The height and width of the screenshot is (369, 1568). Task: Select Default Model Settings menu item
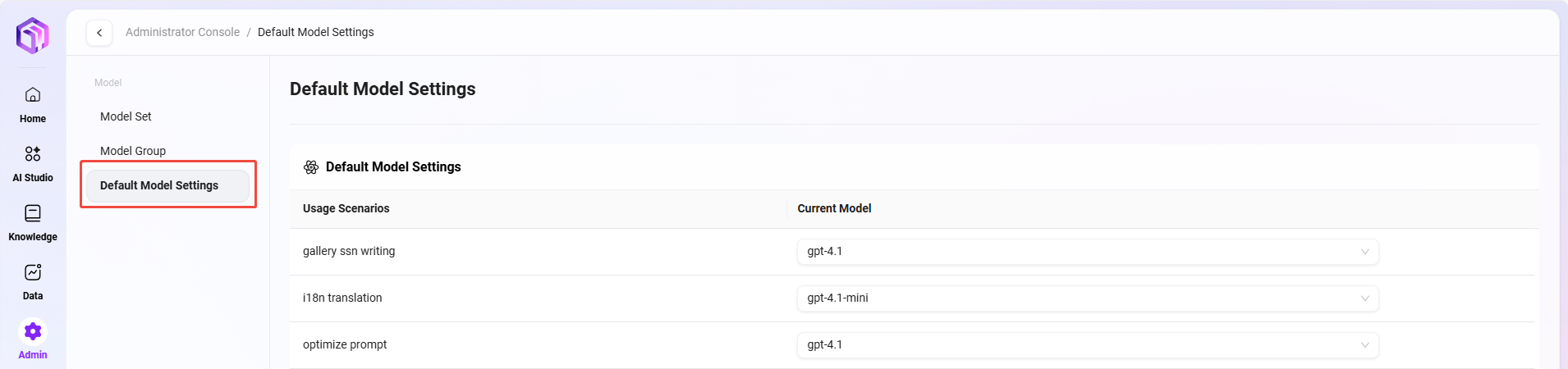tap(159, 185)
